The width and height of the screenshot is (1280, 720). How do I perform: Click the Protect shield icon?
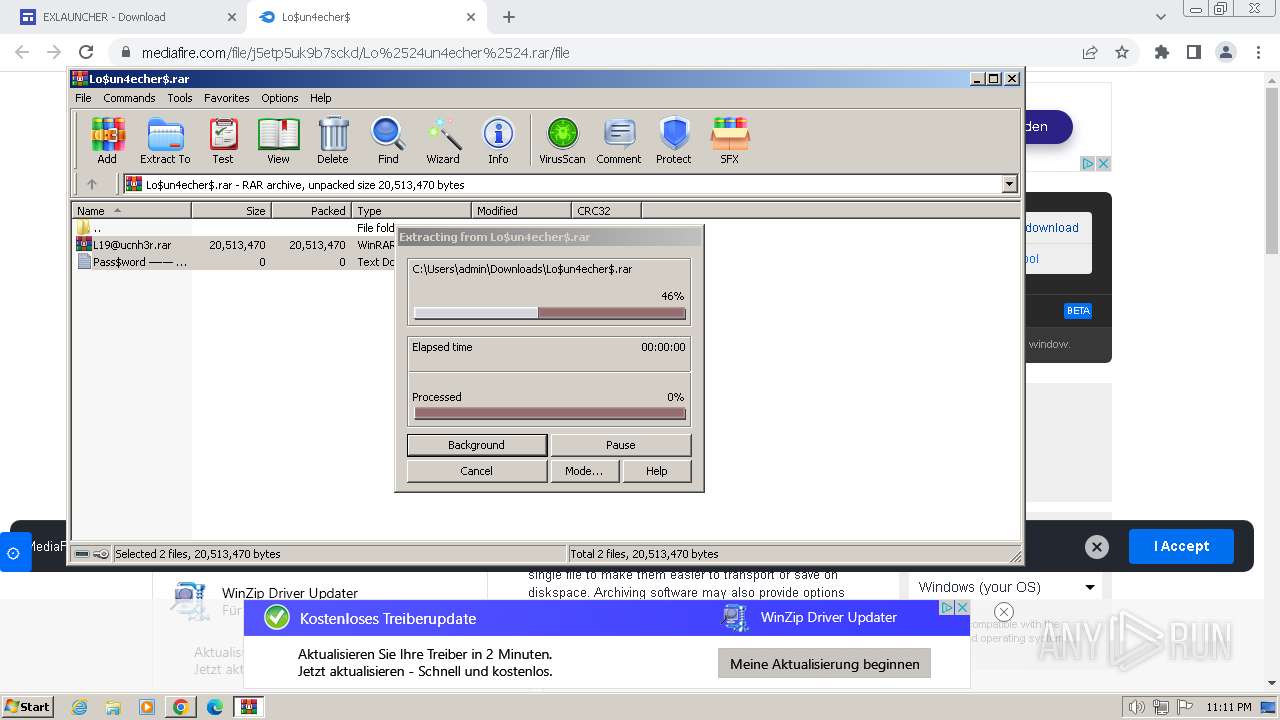coord(674,141)
